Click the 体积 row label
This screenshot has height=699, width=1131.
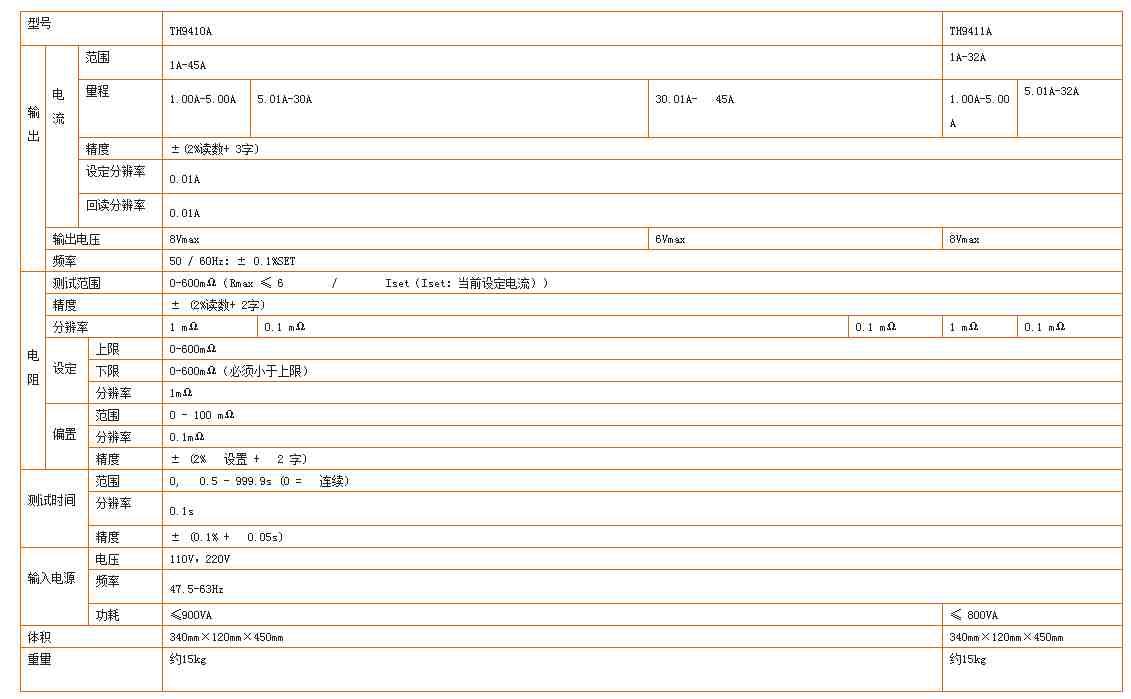pos(40,637)
